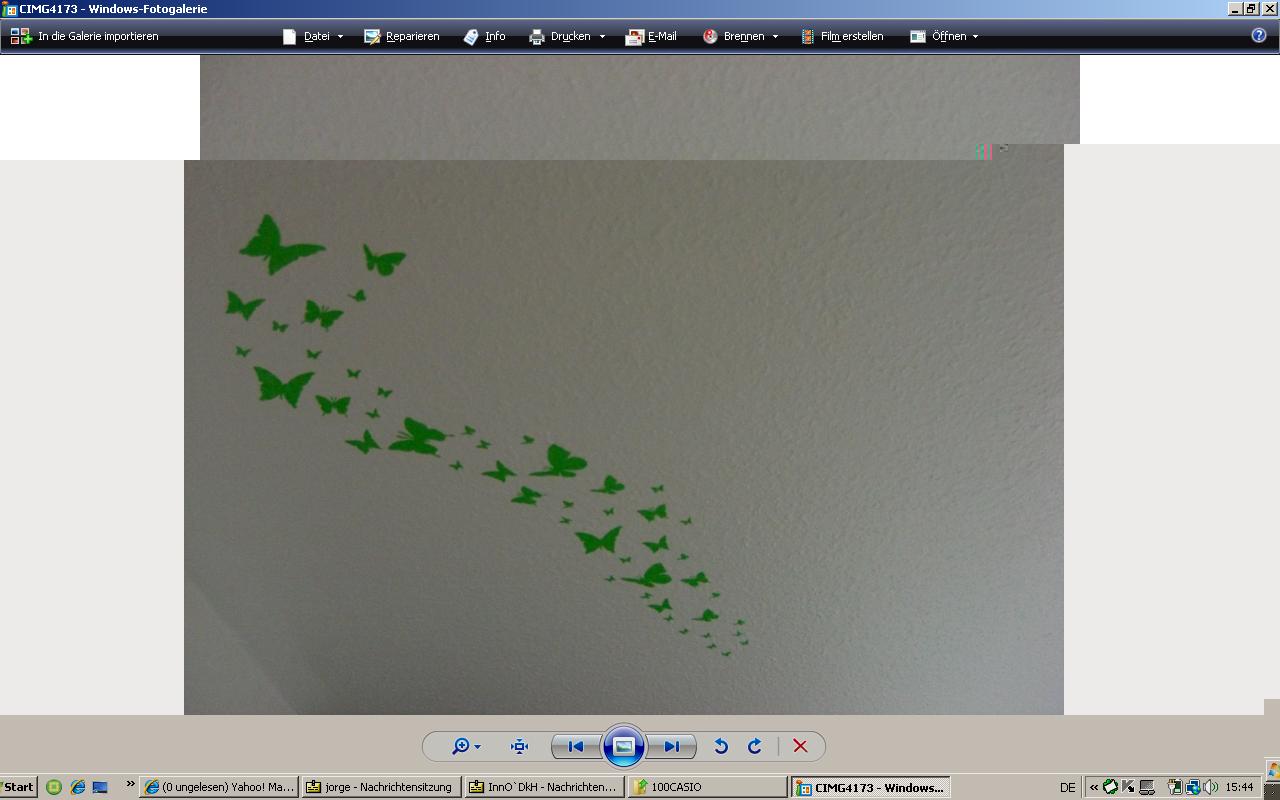Image resolution: width=1280 pixels, height=800 pixels.
Task: Go to the next photo
Action: [671, 746]
